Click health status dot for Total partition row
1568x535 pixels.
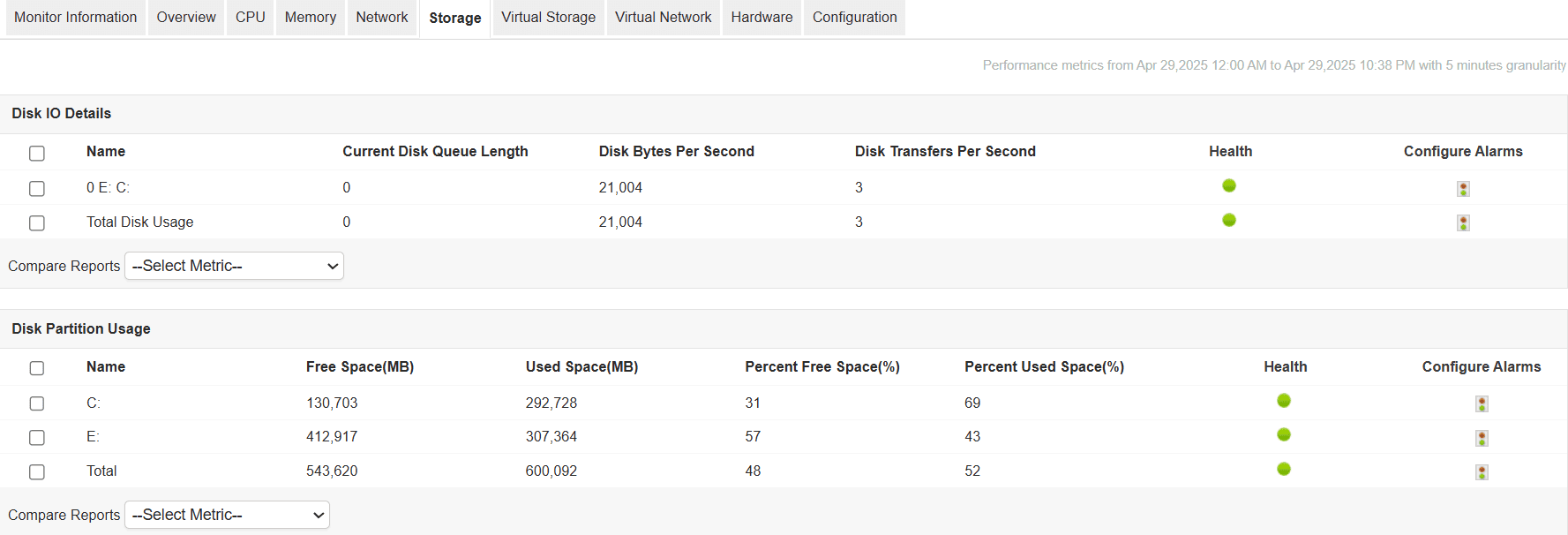(1284, 469)
